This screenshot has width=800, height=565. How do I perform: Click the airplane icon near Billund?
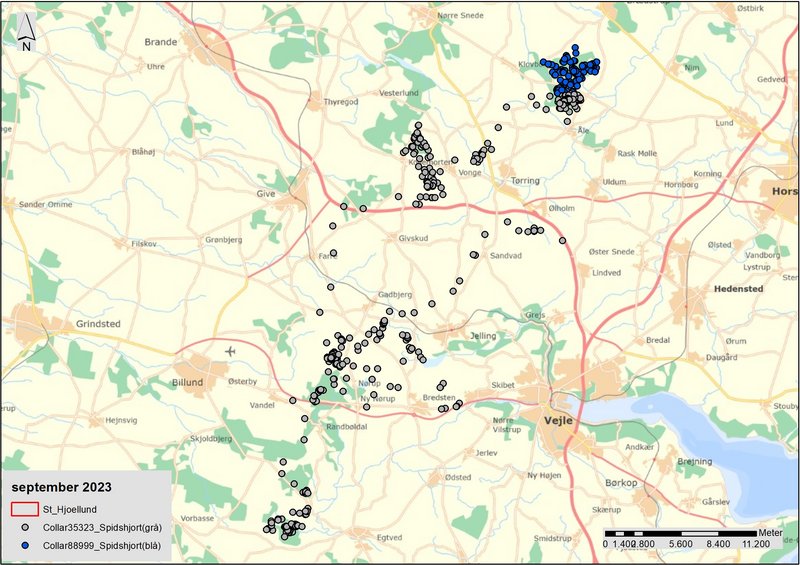point(231,351)
